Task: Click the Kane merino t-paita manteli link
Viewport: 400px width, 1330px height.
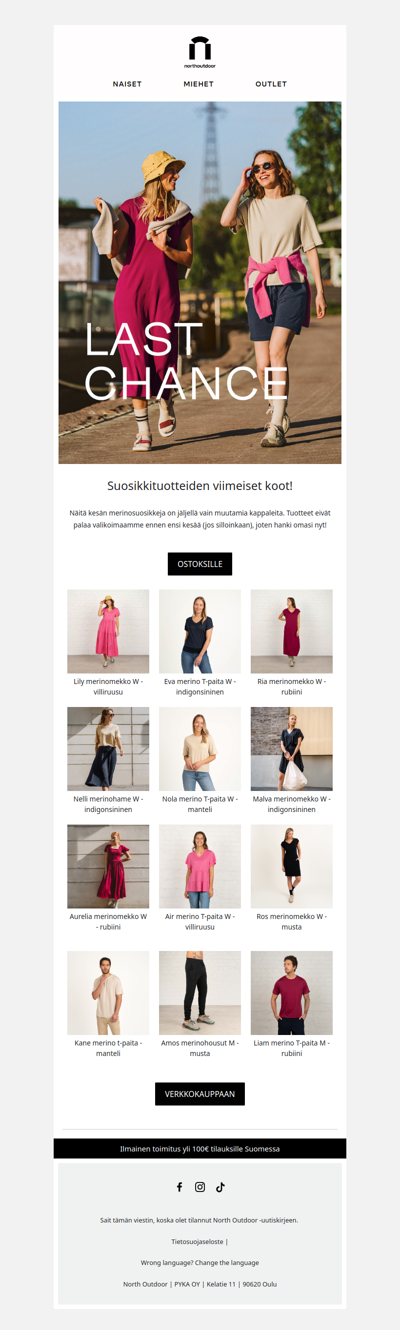Action: pyautogui.click(x=108, y=1048)
